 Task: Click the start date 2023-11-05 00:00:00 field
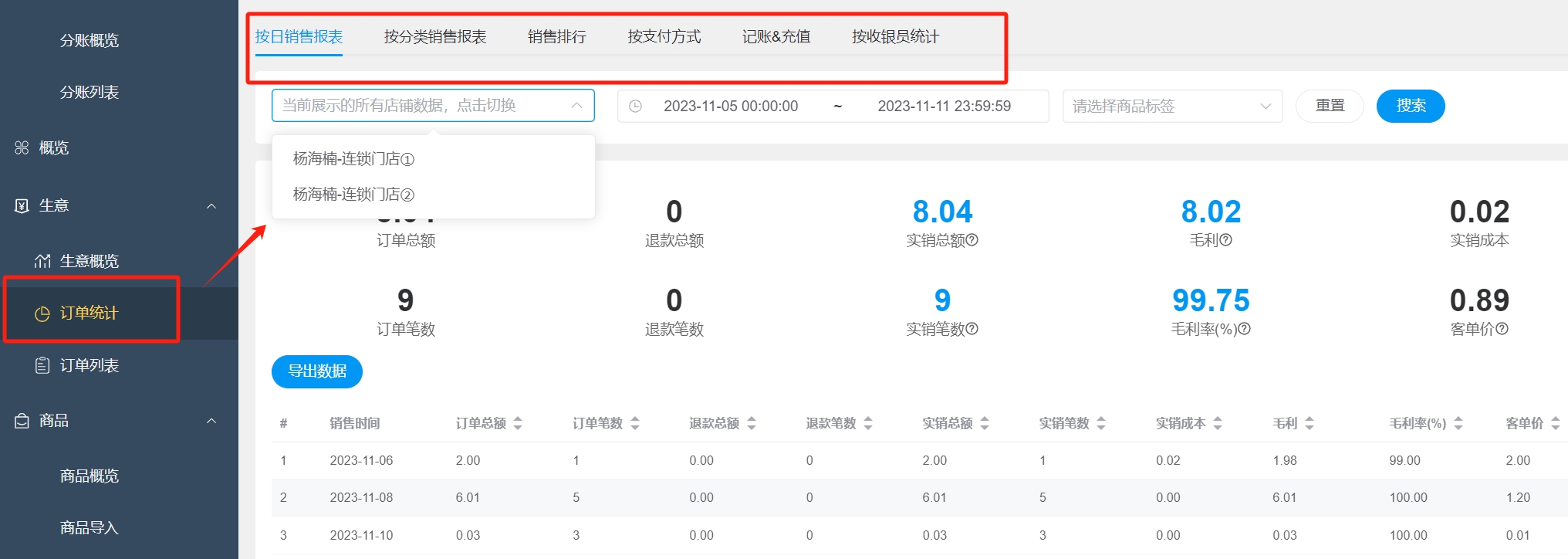(x=731, y=107)
